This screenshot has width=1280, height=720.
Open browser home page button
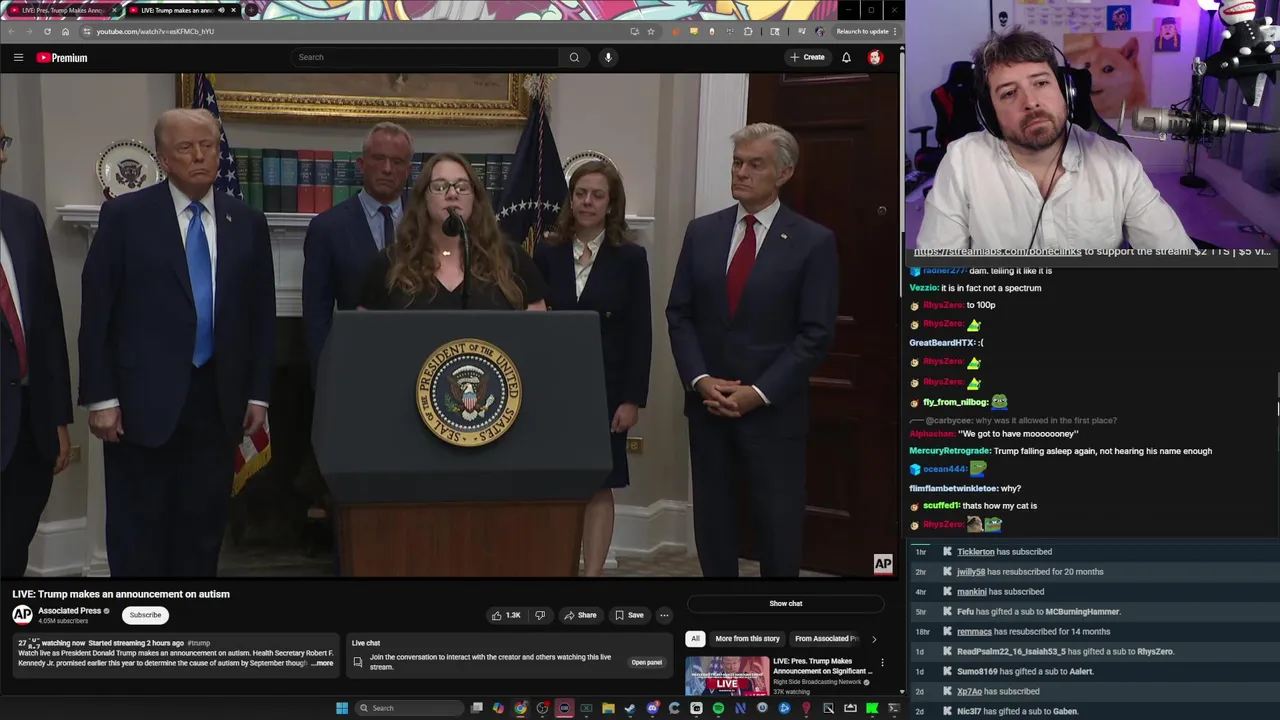(x=65, y=31)
